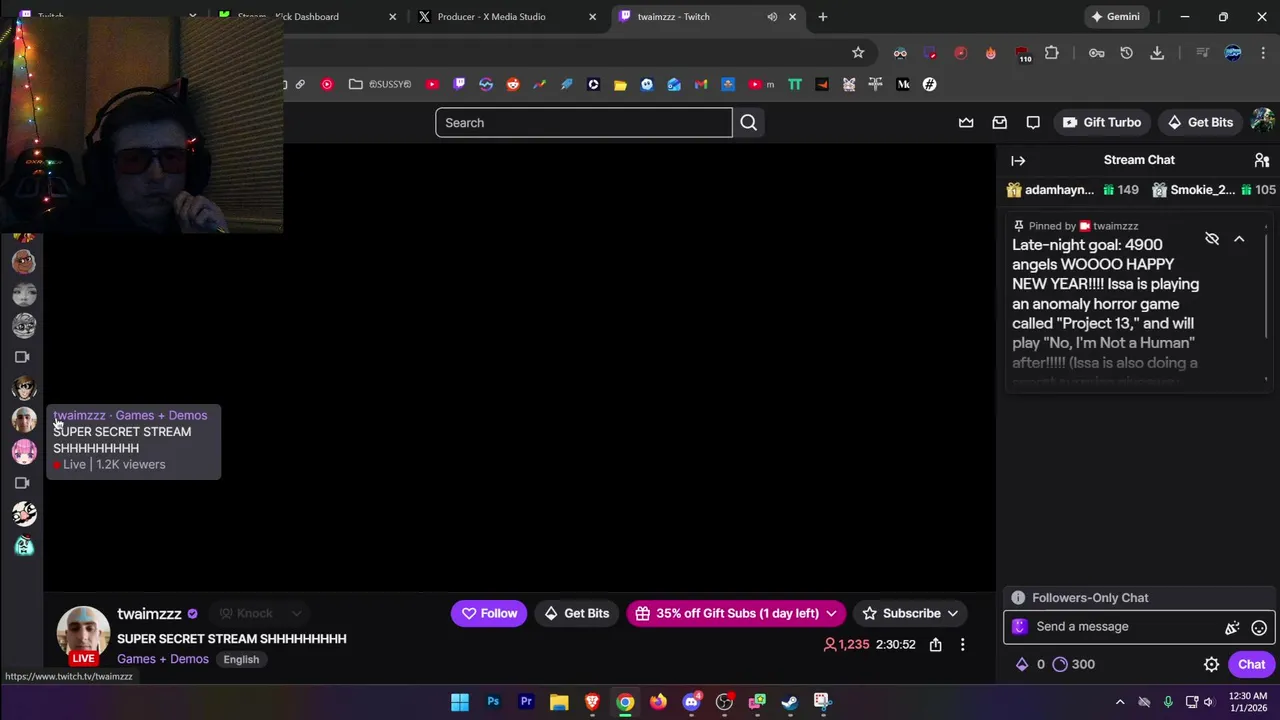
Task: Open the Gmail bookmark
Action: tap(701, 85)
